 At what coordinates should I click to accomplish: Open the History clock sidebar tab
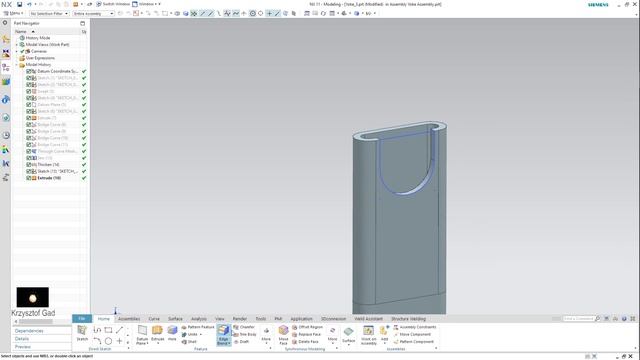coord(6,135)
